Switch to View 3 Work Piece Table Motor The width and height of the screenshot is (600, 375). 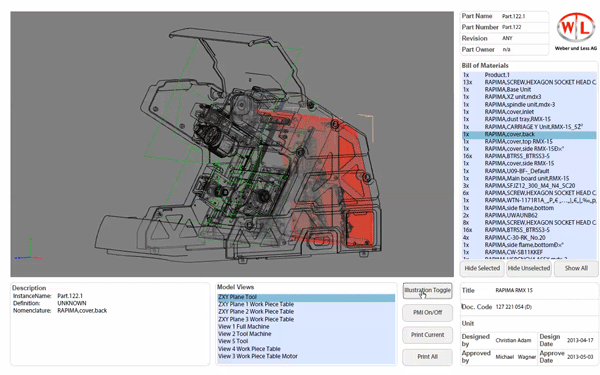306,356
